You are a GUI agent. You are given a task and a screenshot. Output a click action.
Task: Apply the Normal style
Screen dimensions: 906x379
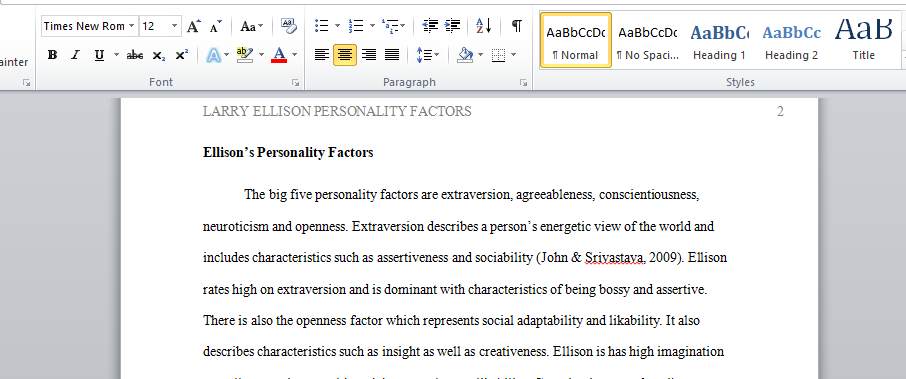pyautogui.click(x=575, y=40)
